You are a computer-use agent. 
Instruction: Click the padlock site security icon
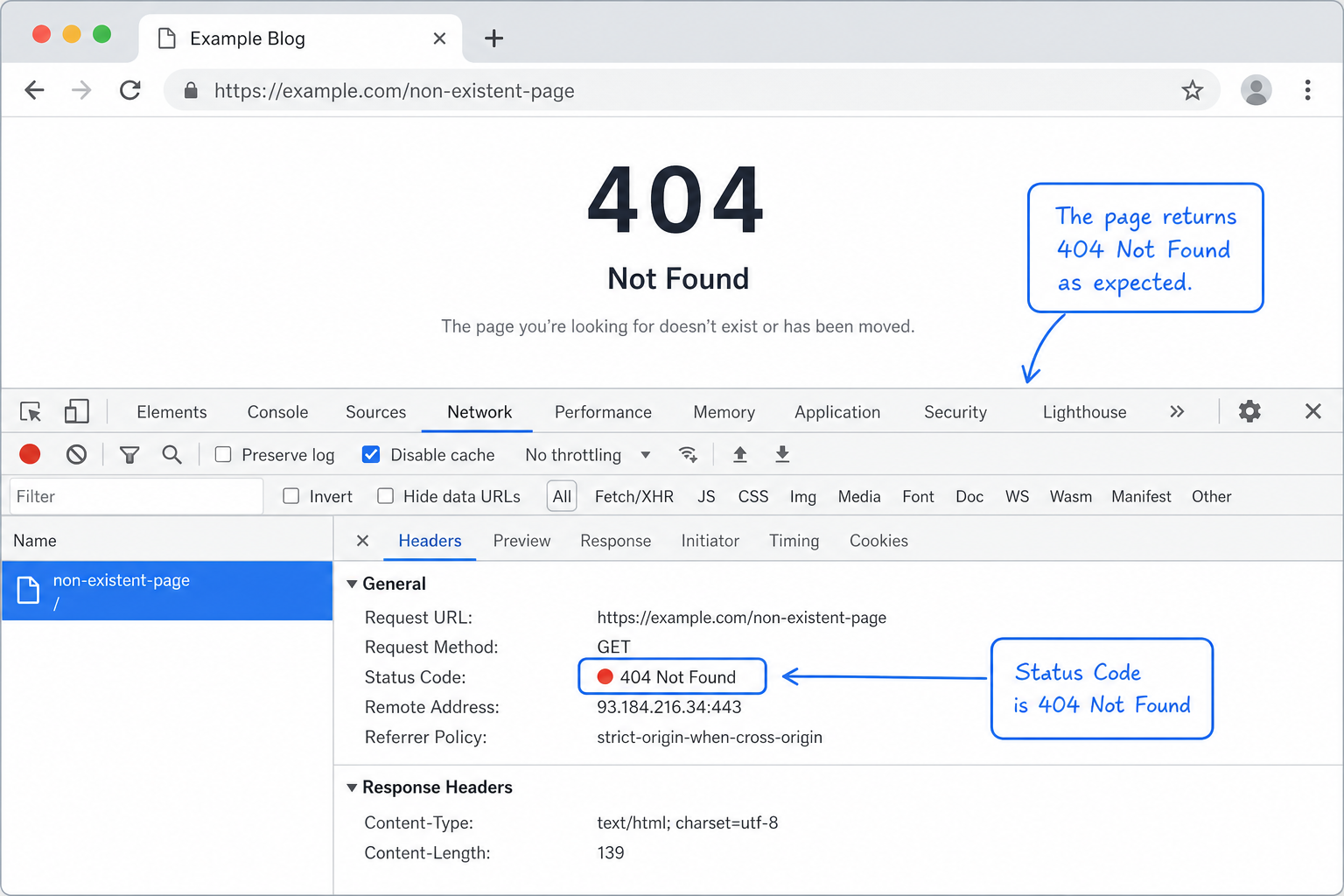click(x=191, y=90)
